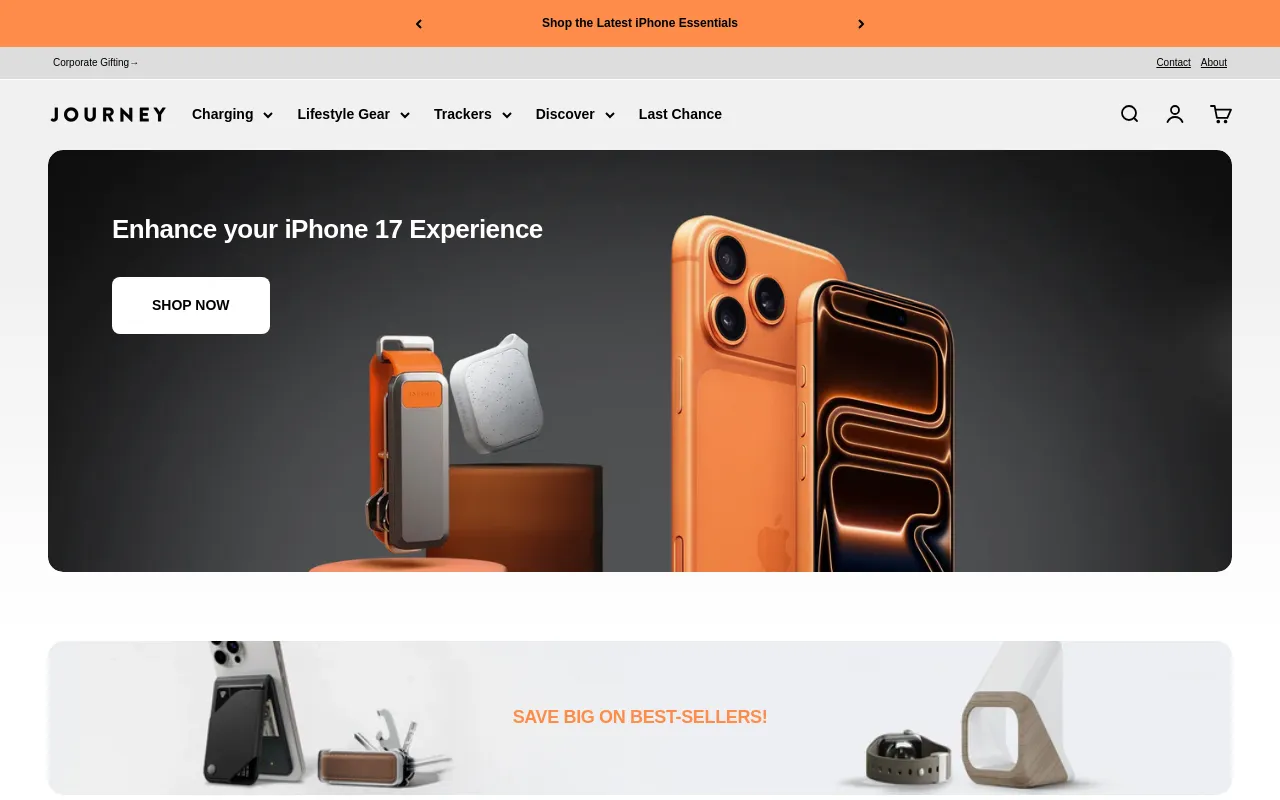Click the JOURNEY logo

[108, 114]
